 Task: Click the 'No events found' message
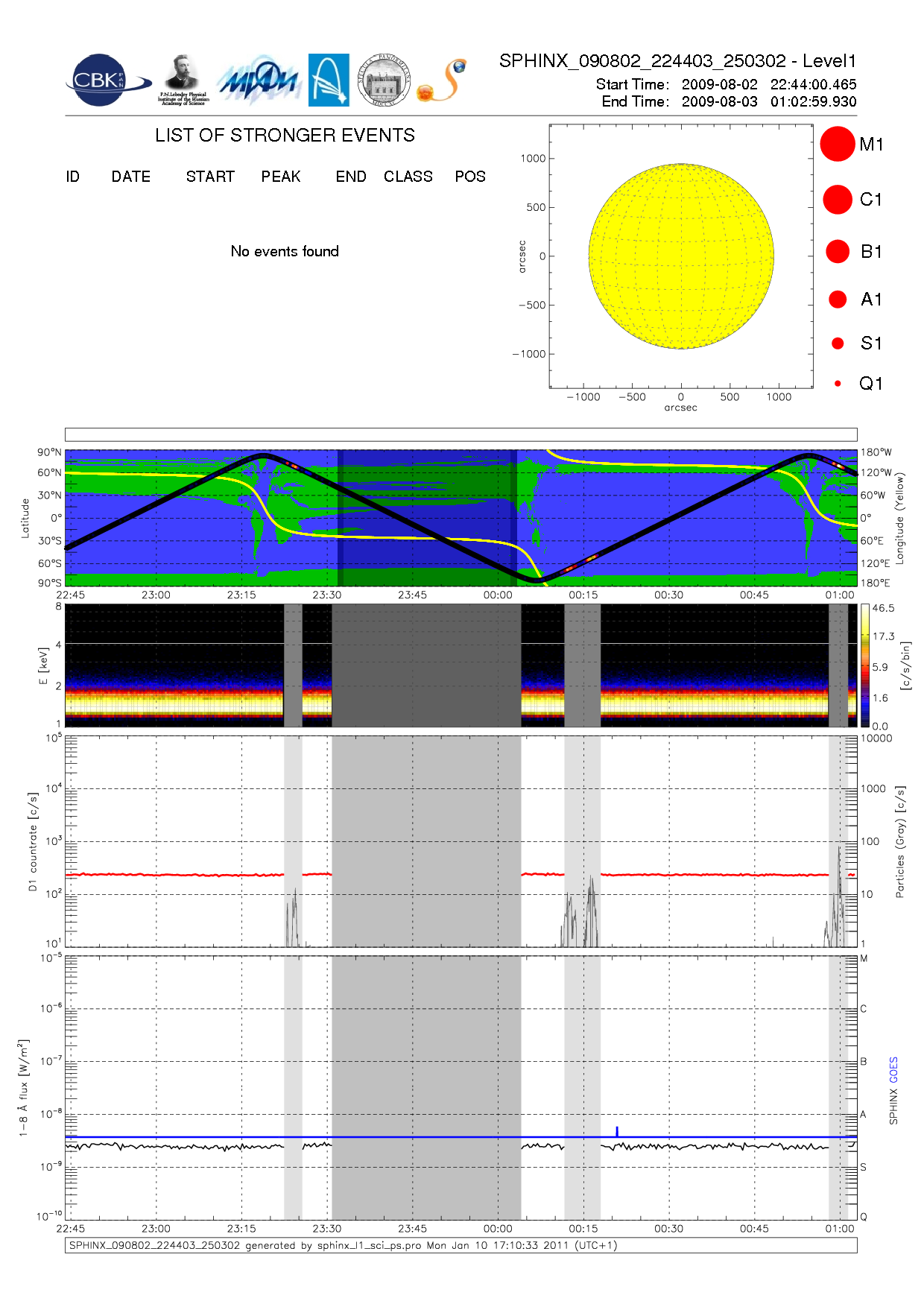click(x=285, y=251)
